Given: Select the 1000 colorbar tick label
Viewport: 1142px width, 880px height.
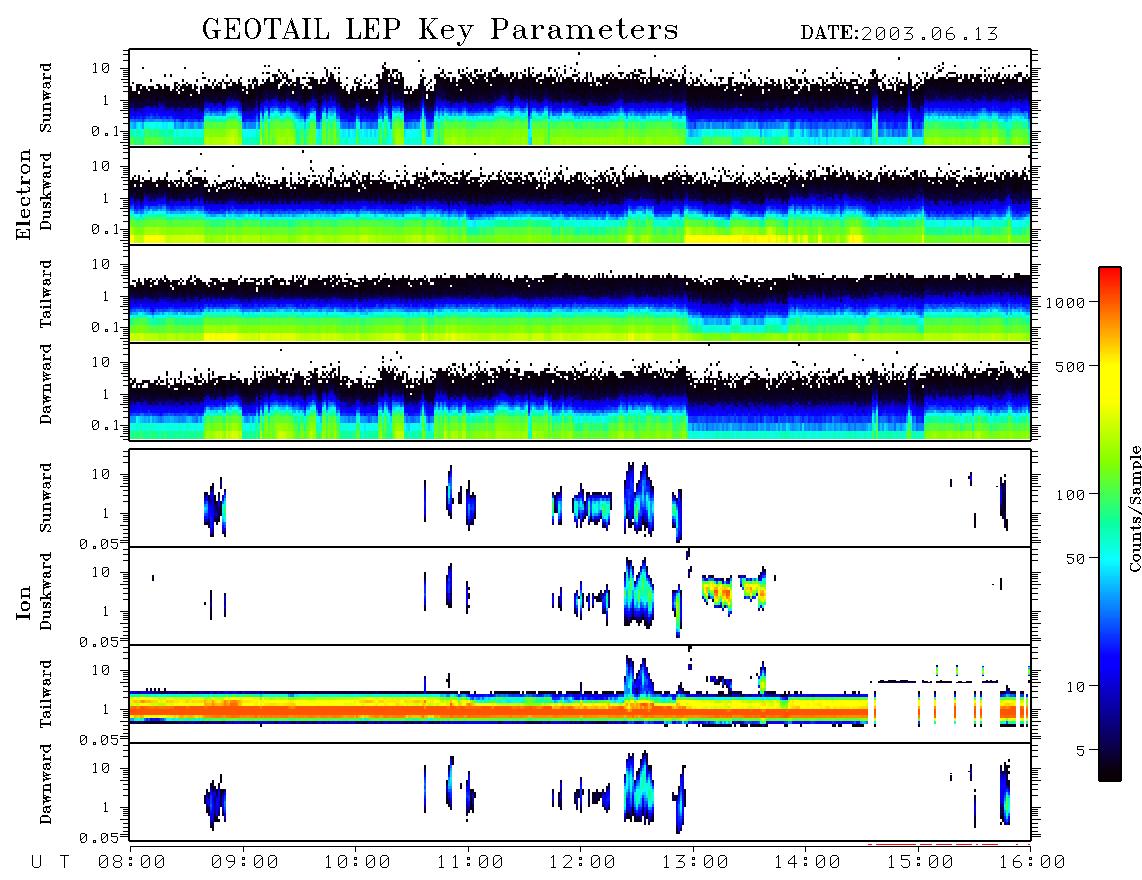Looking at the screenshot, I should (x=1065, y=303).
